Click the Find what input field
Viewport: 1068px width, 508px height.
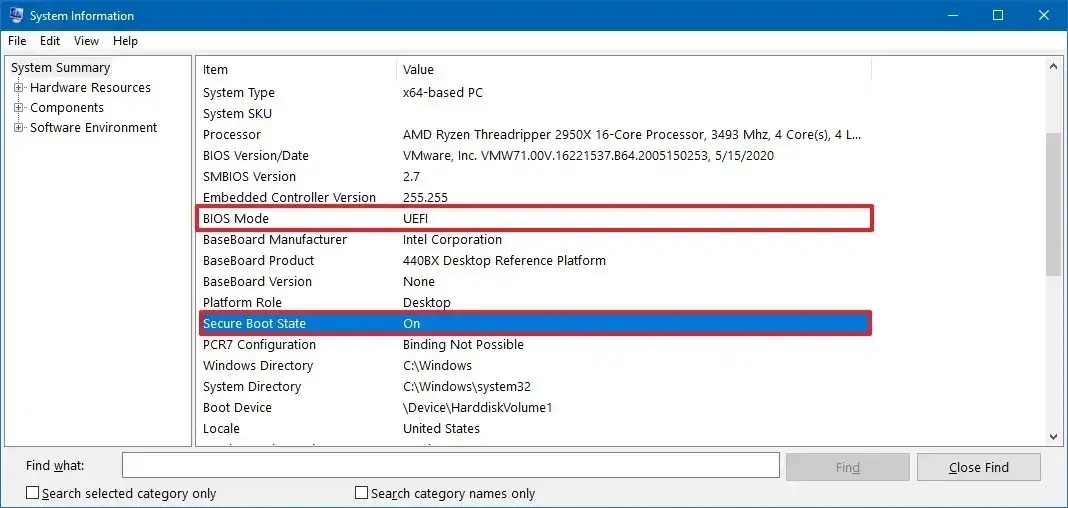(450, 466)
